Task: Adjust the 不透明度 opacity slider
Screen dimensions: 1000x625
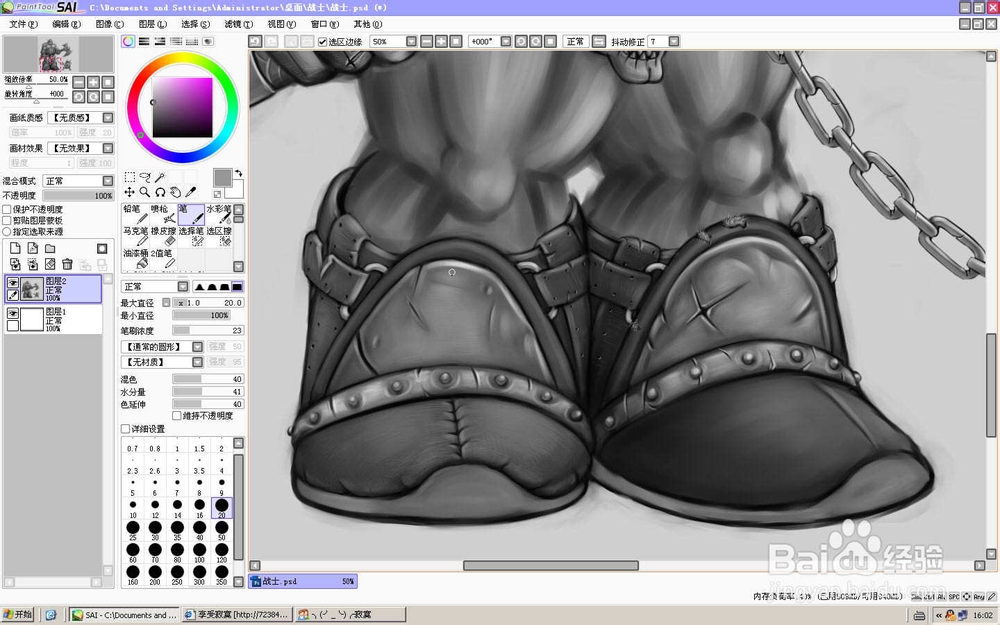Action: point(78,196)
